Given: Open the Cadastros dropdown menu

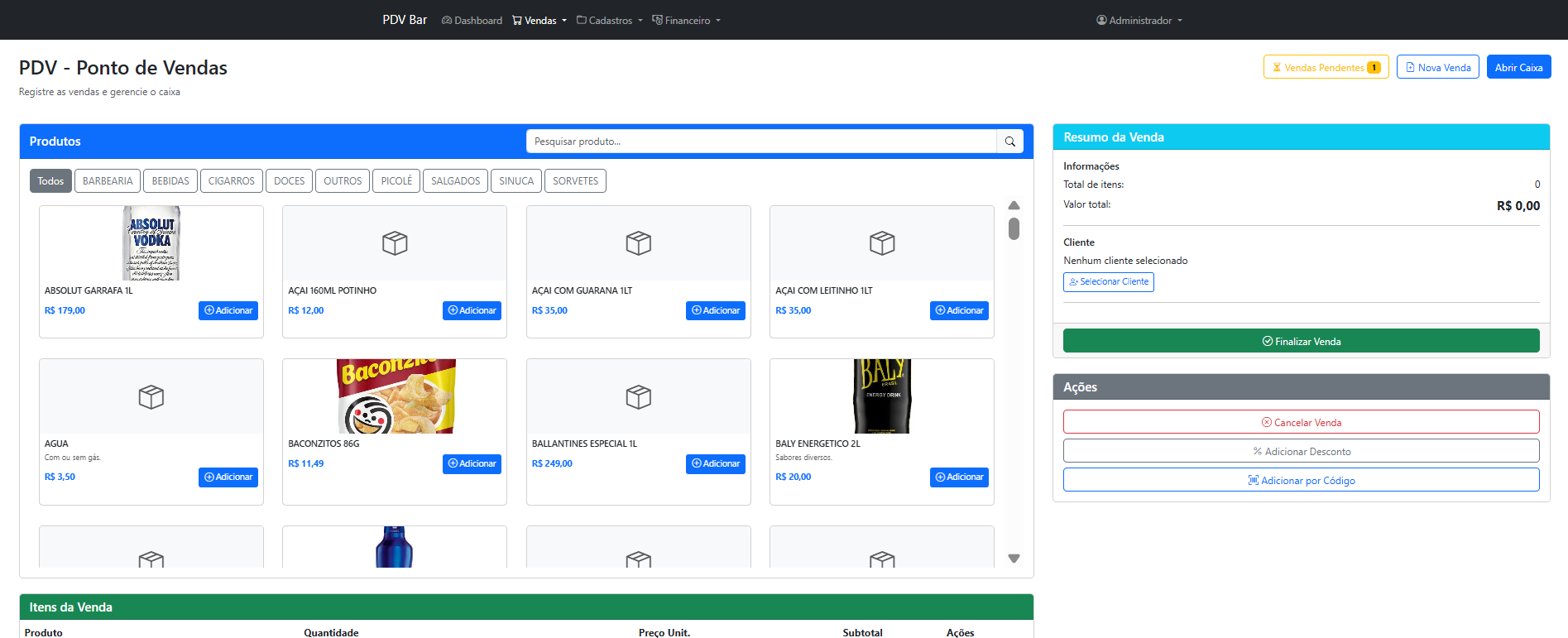Looking at the screenshot, I should tap(610, 21).
